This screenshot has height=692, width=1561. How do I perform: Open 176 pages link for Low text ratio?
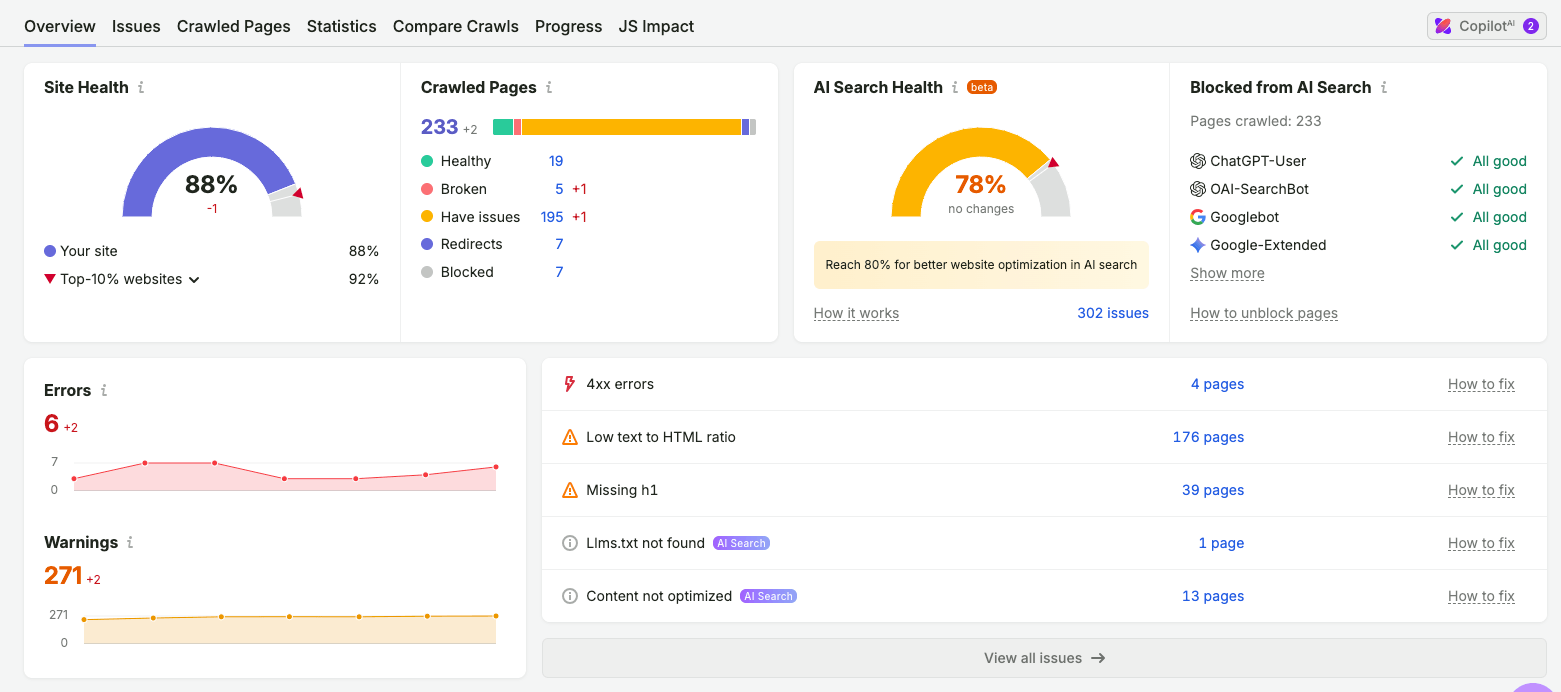pyautogui.click(x=1208, y=437)
